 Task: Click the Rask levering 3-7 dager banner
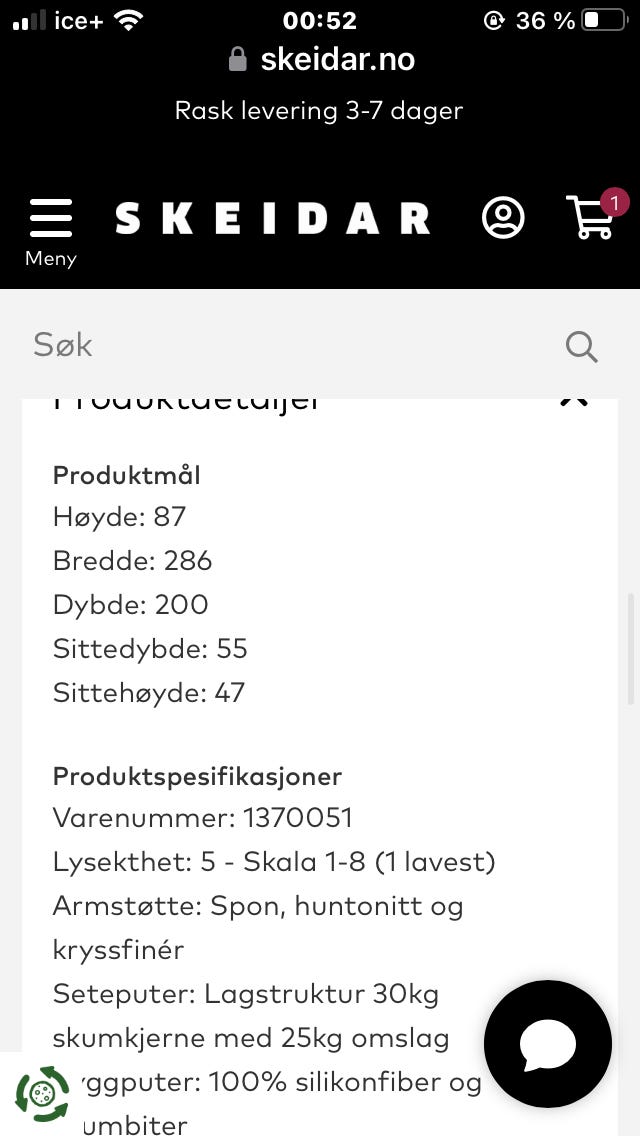click(x=319, y=110)
